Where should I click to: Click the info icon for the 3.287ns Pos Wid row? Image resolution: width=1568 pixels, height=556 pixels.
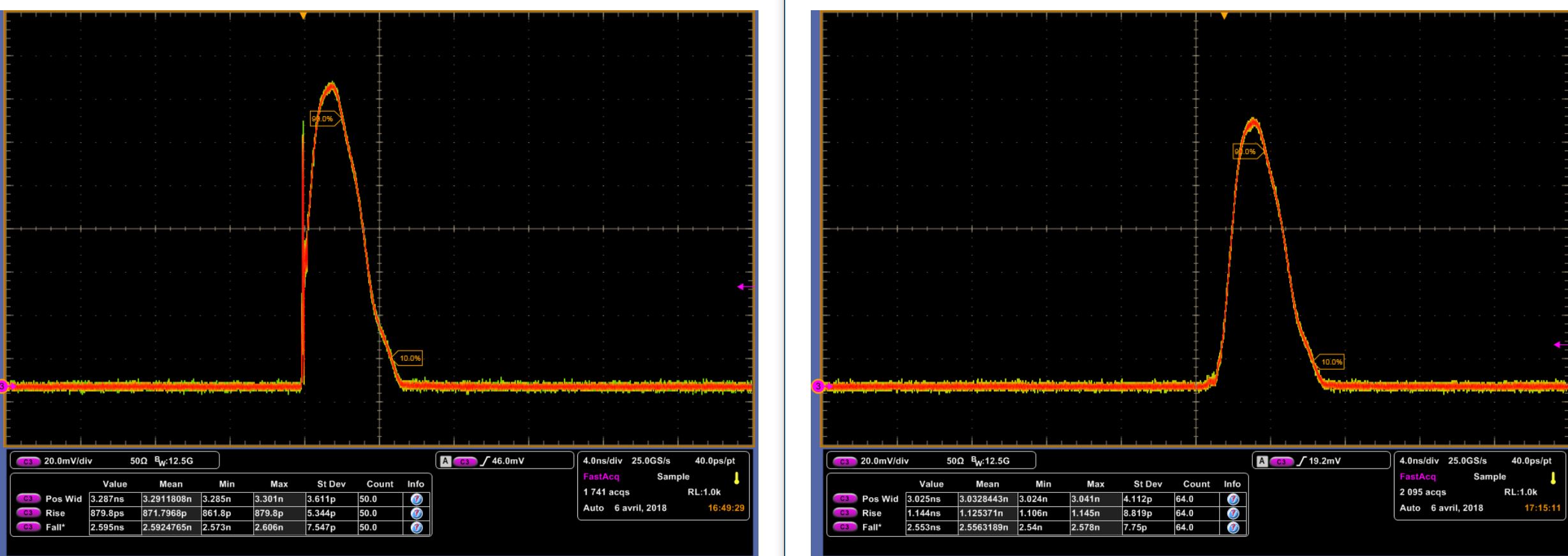[417, 499]
